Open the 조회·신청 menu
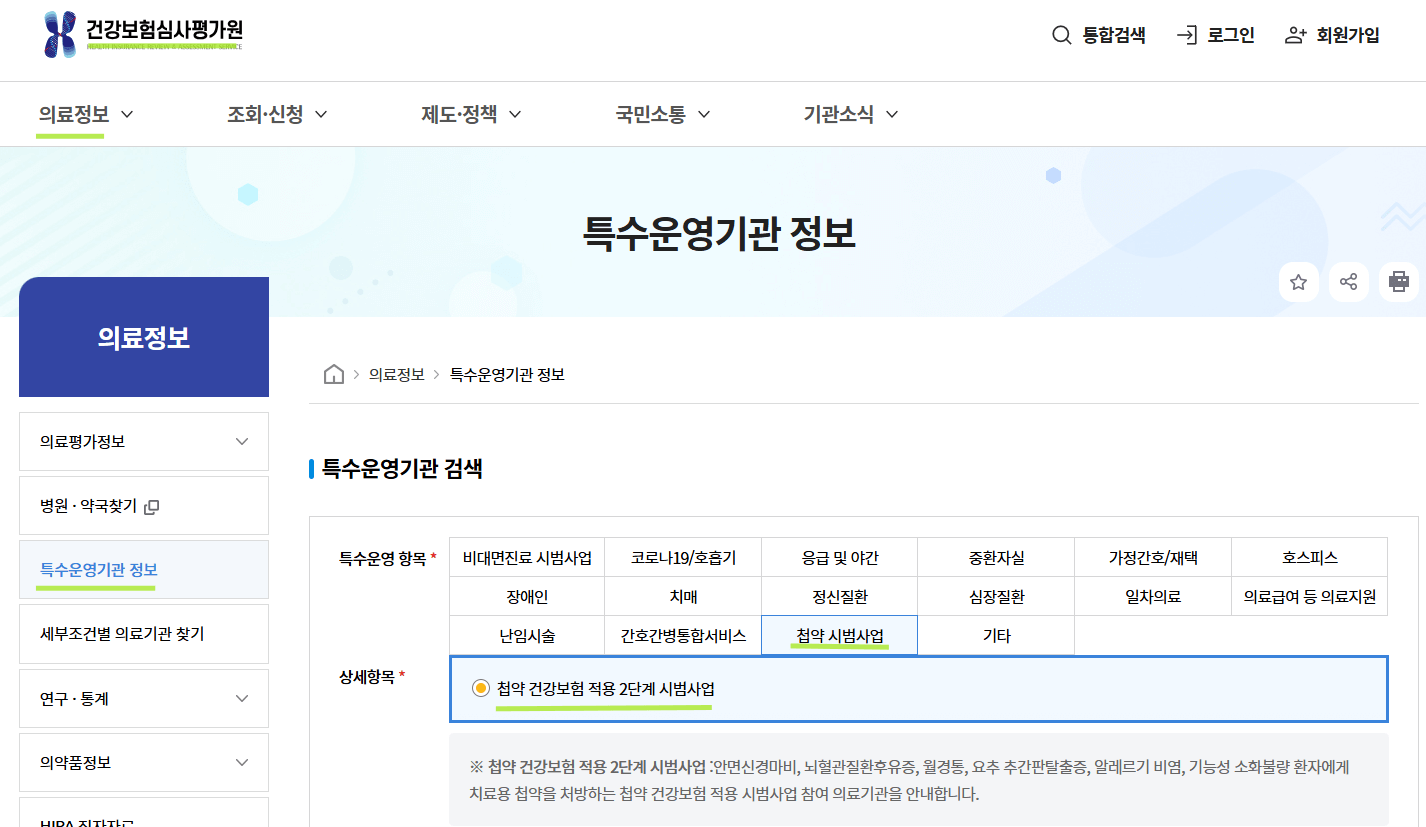This screenshot has width=1426, height=827. (x=265, y=114)
